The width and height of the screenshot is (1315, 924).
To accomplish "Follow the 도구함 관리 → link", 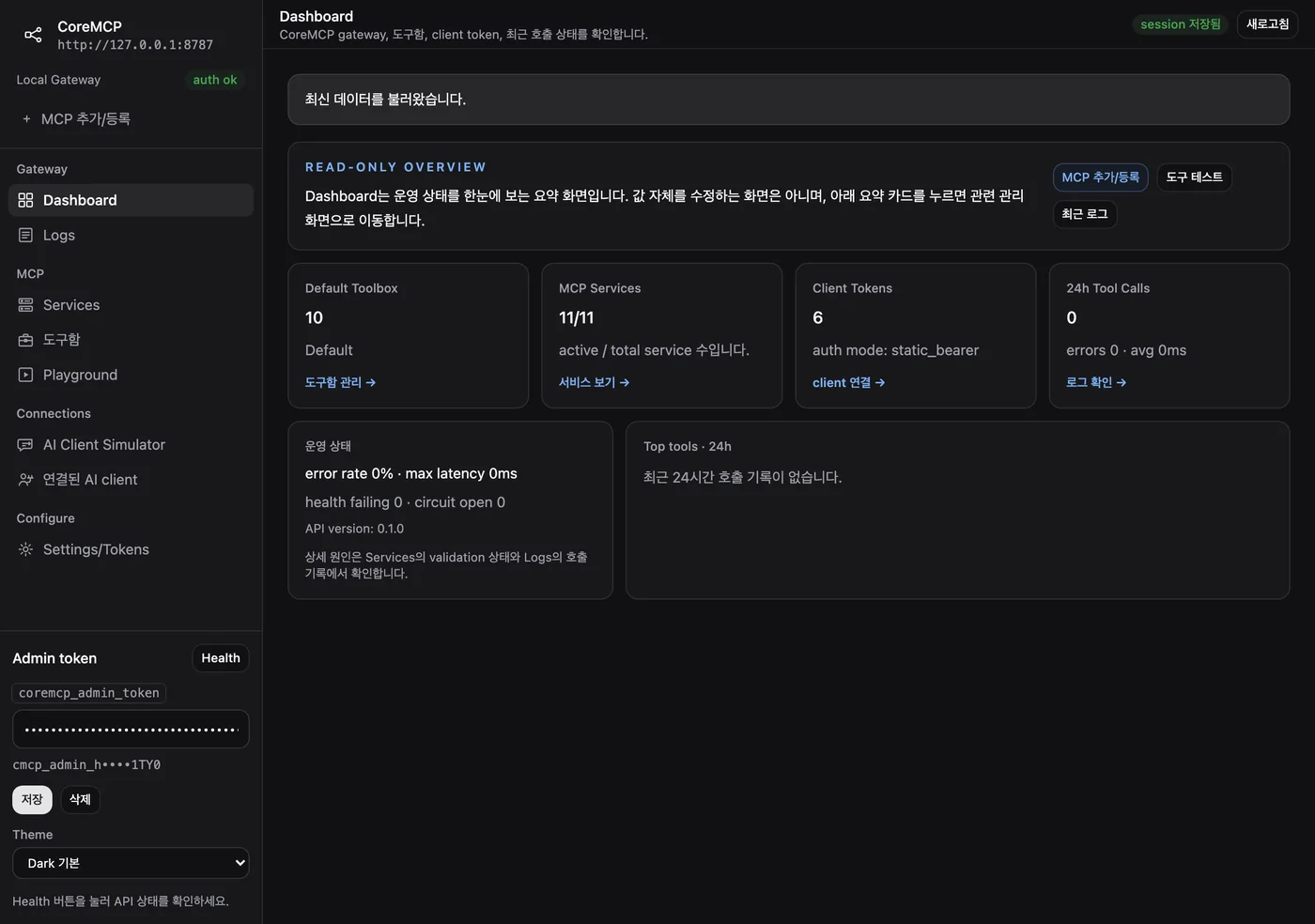I will pyautogui.click(x=340, y=382).
